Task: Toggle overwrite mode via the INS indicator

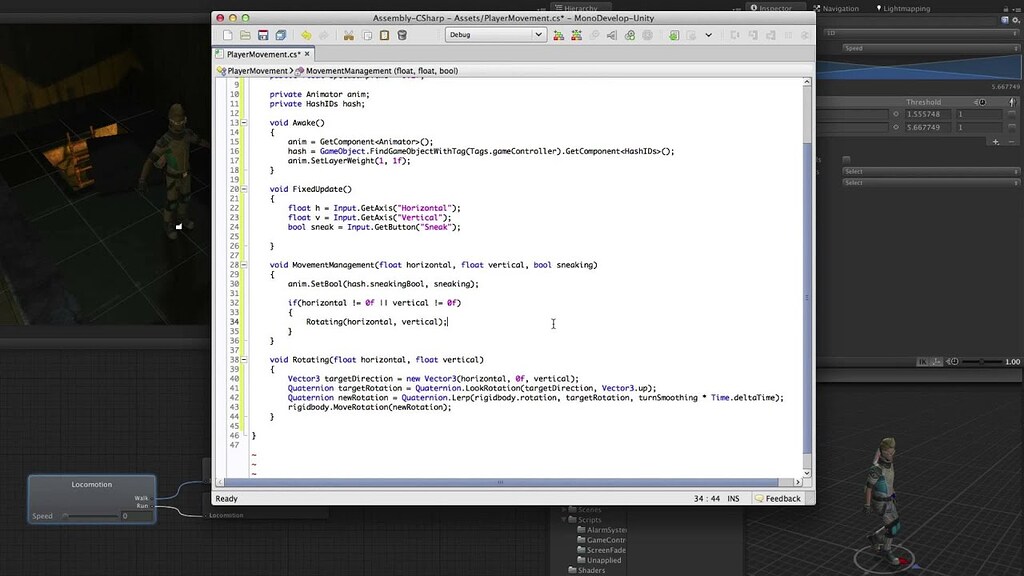Action: point(734,498)
